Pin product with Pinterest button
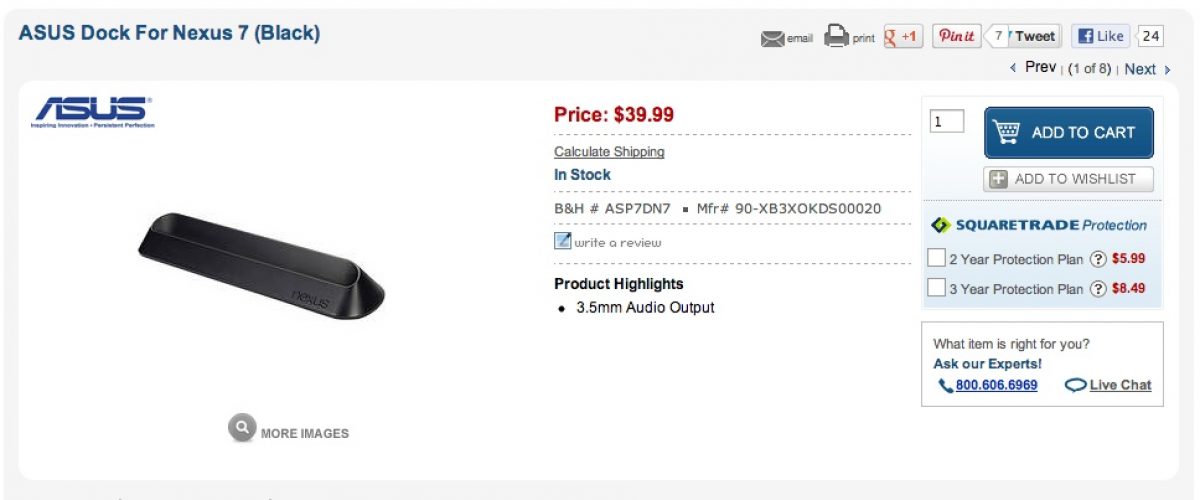Screen dimensions: 1200x500 tap(956, 37)
